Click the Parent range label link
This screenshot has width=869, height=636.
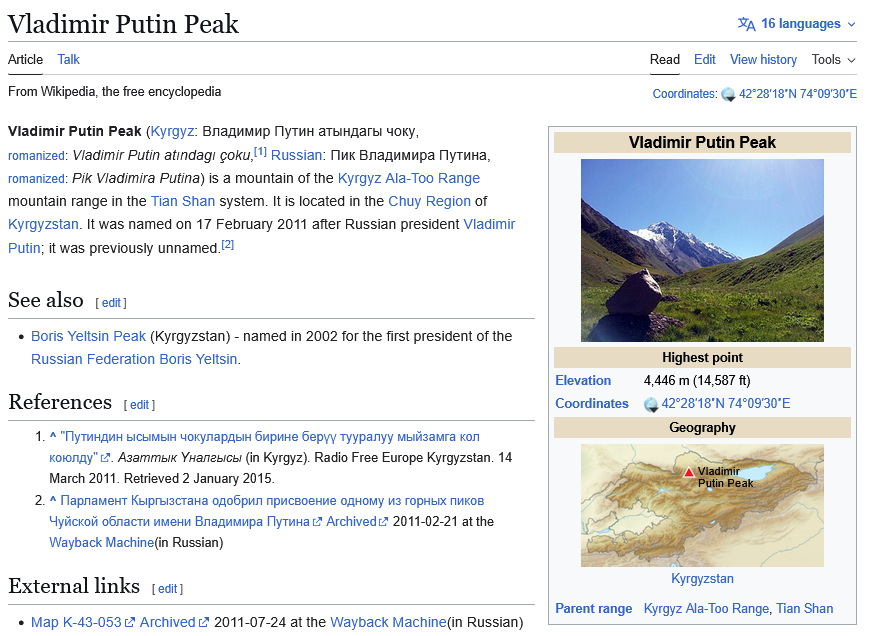(594, 609)
